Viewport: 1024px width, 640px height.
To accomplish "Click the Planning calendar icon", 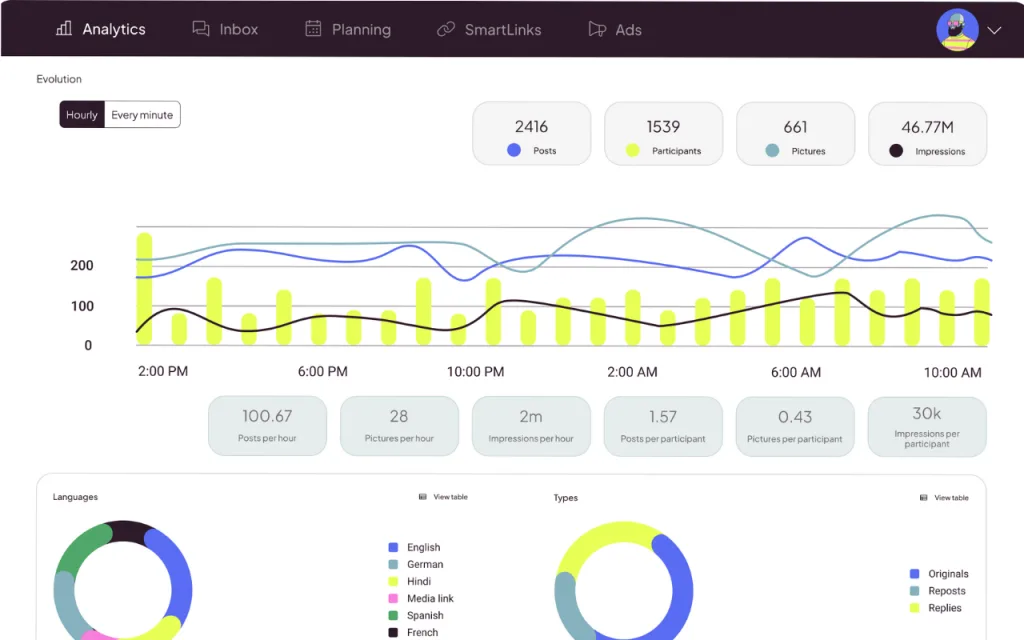I will pyautogui.click(x=313, y=29).
